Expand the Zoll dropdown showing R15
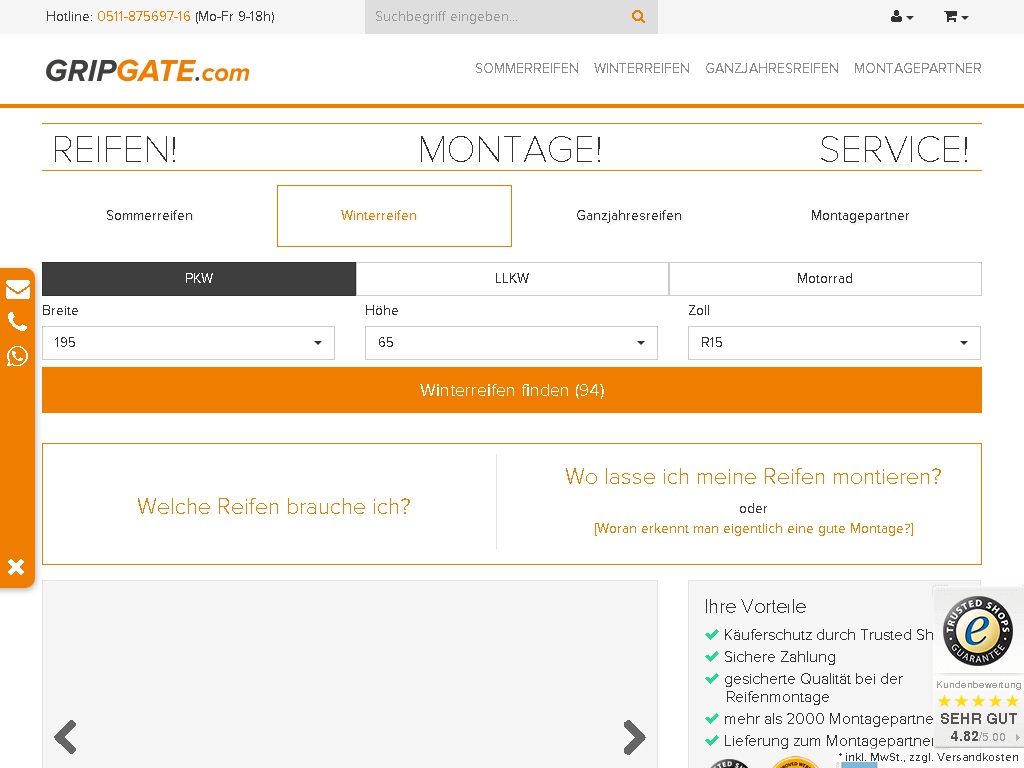The image size is (1024, 768). point(834,343)
